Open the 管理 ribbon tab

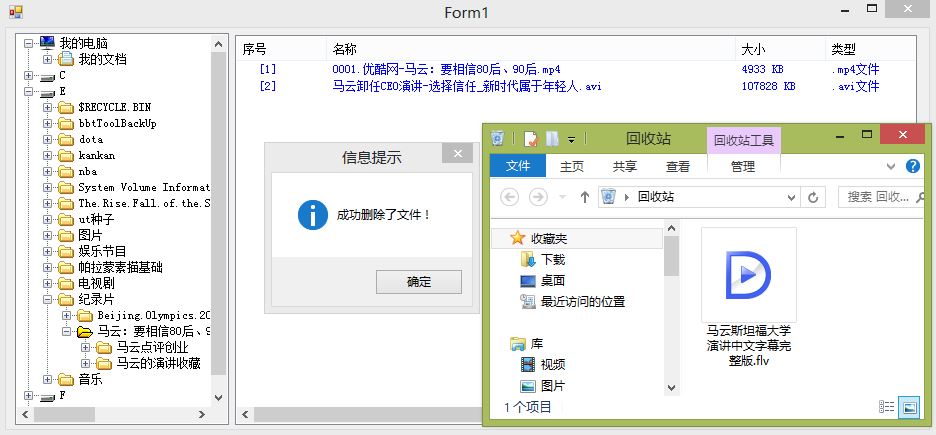743,166
